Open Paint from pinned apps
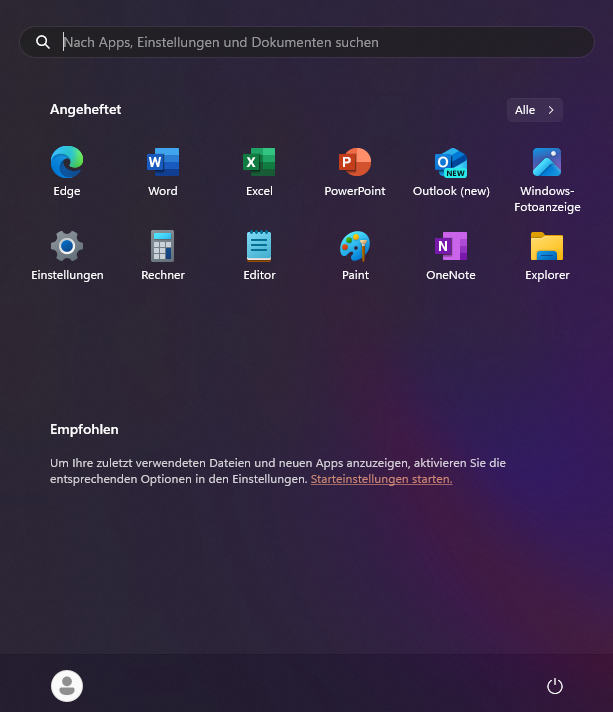This screenshot has width=613, height=712. (x=355, y=256)
